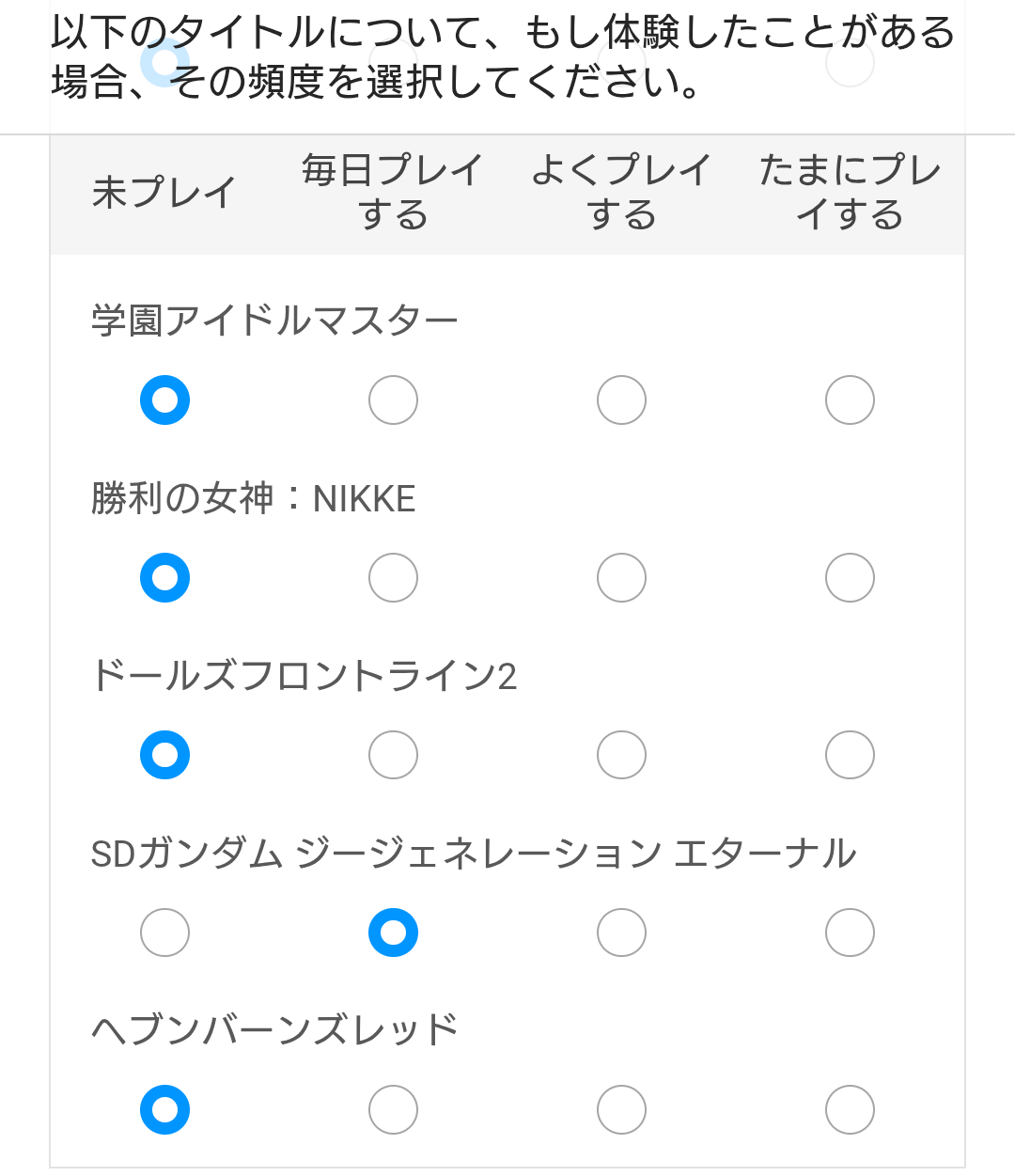
Task: Select 未プレイ for 学園アイドルマスター
Action: pos(164,400)
